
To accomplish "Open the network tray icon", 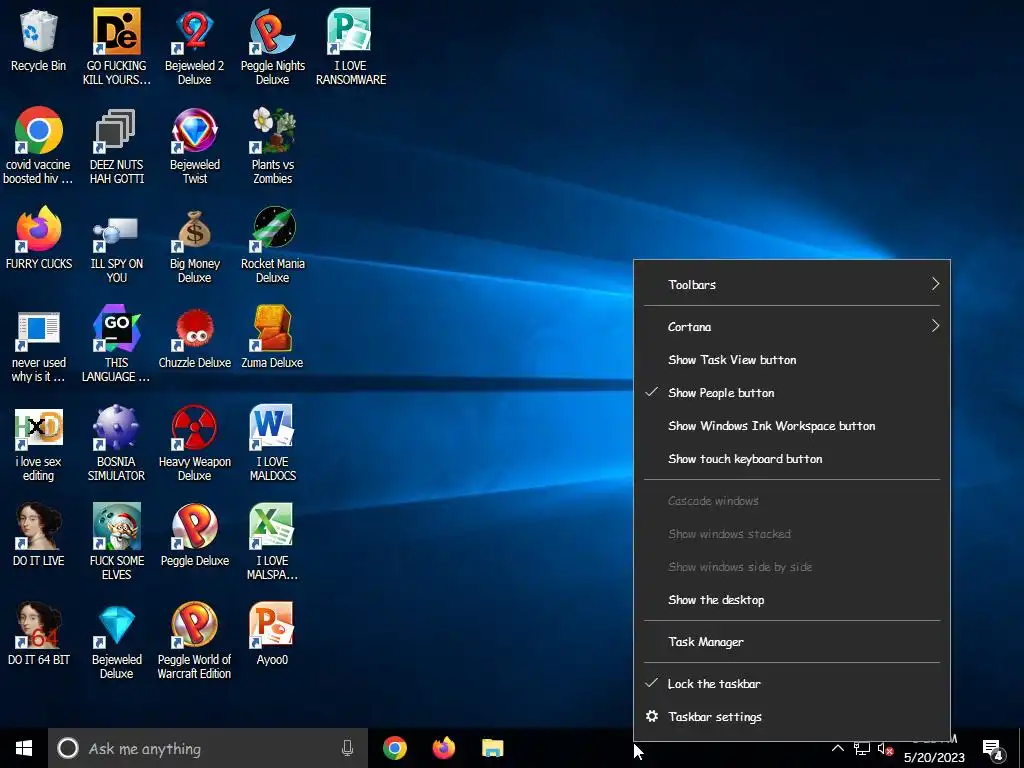I will pyautogui.click(x=861, y=748).
